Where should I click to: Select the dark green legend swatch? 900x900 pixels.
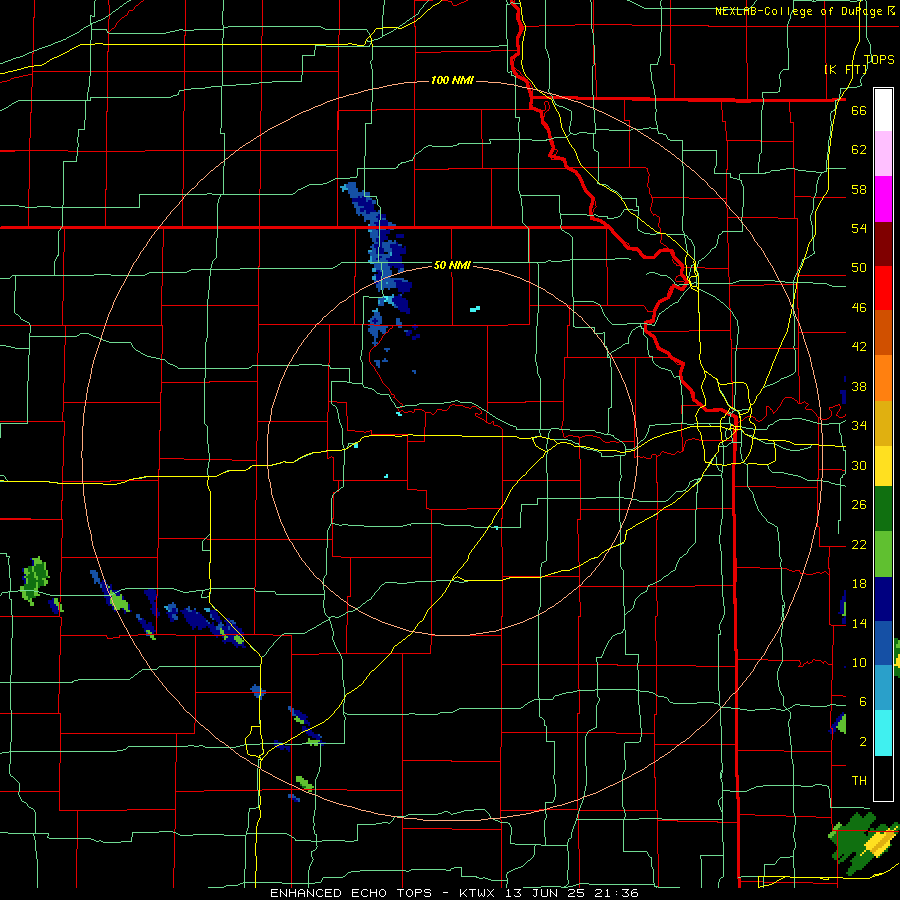click(883, 509)
